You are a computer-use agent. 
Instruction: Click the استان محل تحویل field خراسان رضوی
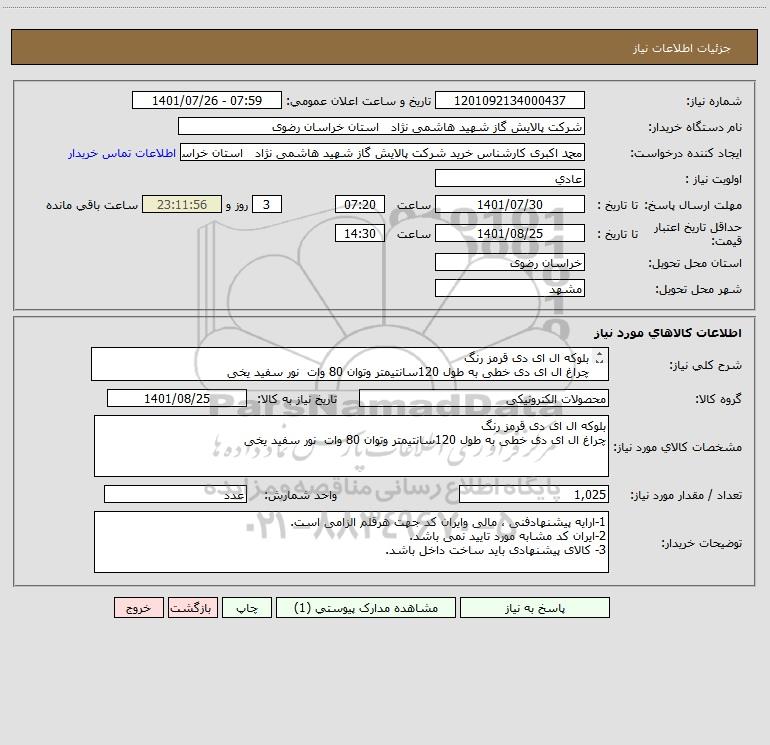(510, 262)
